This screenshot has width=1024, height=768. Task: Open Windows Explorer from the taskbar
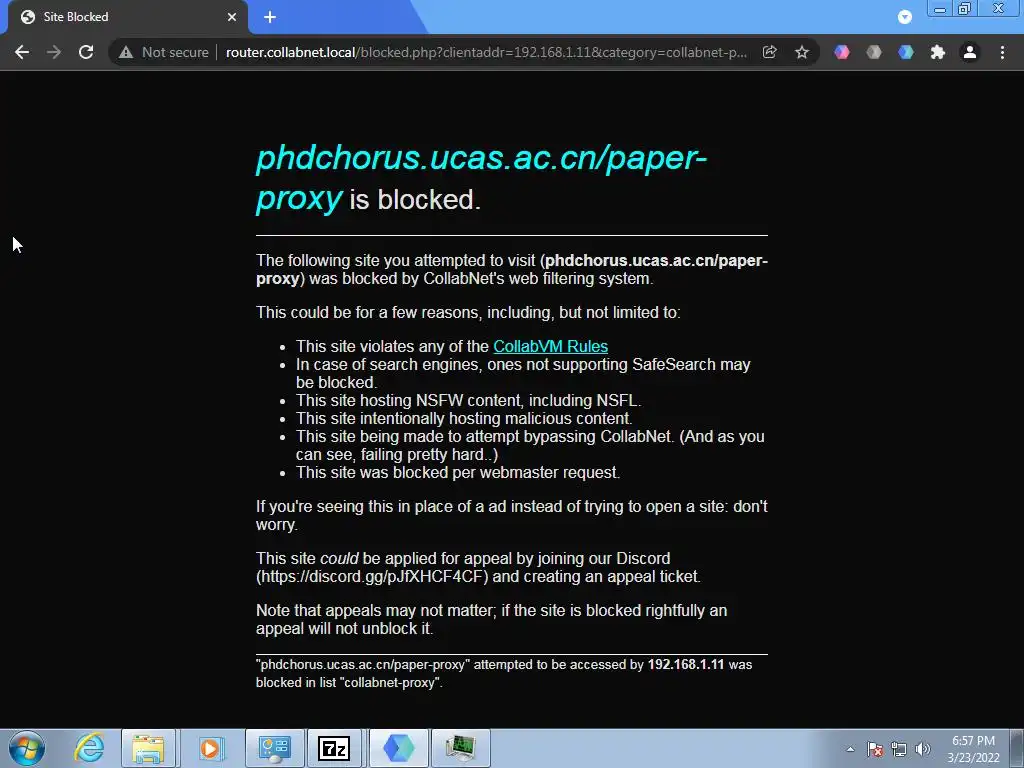(148, 748)
